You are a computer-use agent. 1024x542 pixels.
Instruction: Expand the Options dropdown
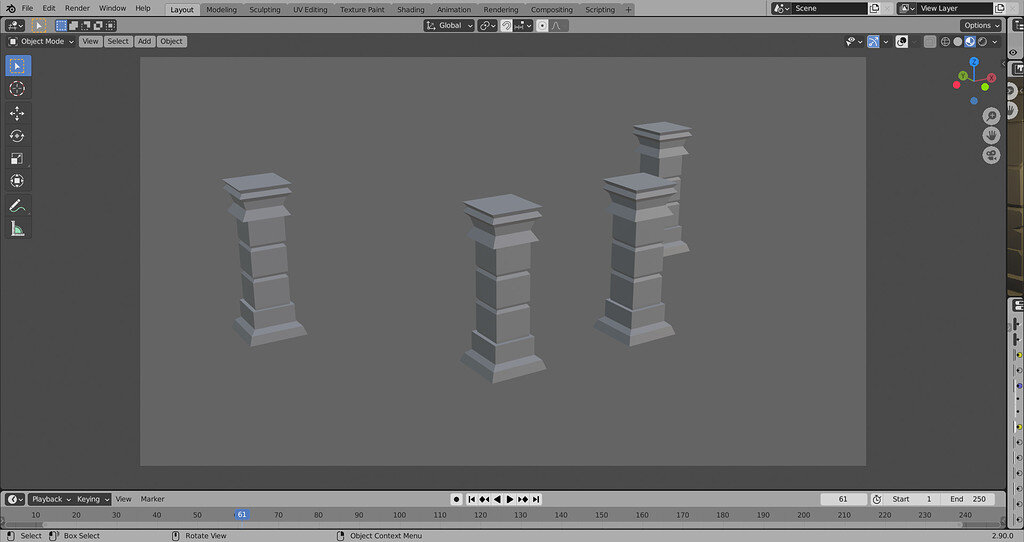pos(980,25)
